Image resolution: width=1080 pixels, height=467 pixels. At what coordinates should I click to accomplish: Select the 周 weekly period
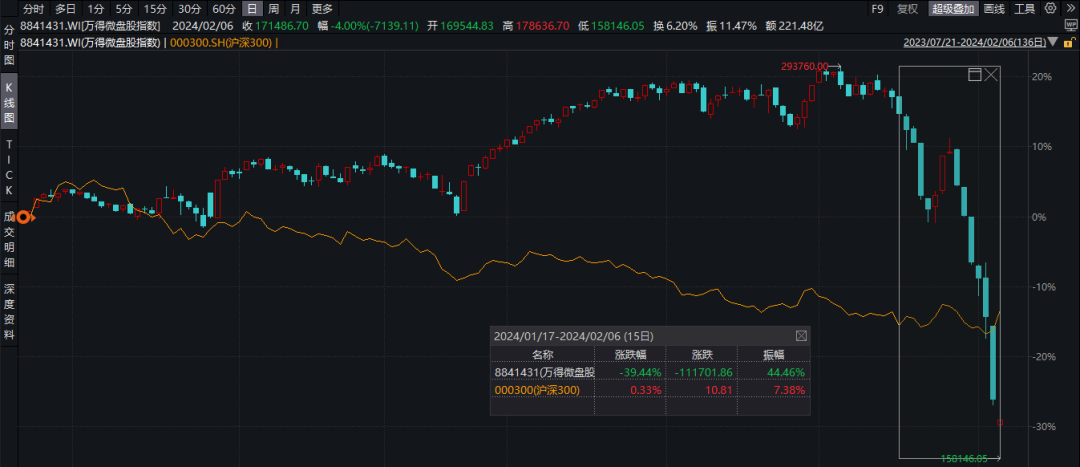click(x=273, y=9)
